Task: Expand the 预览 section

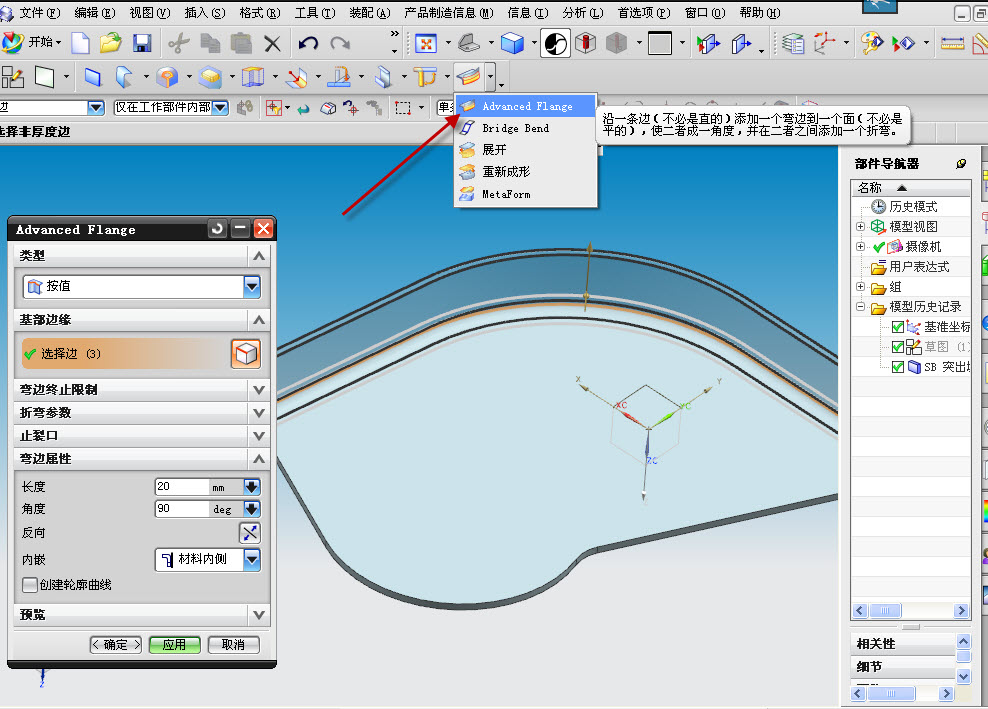Action: 142,614
